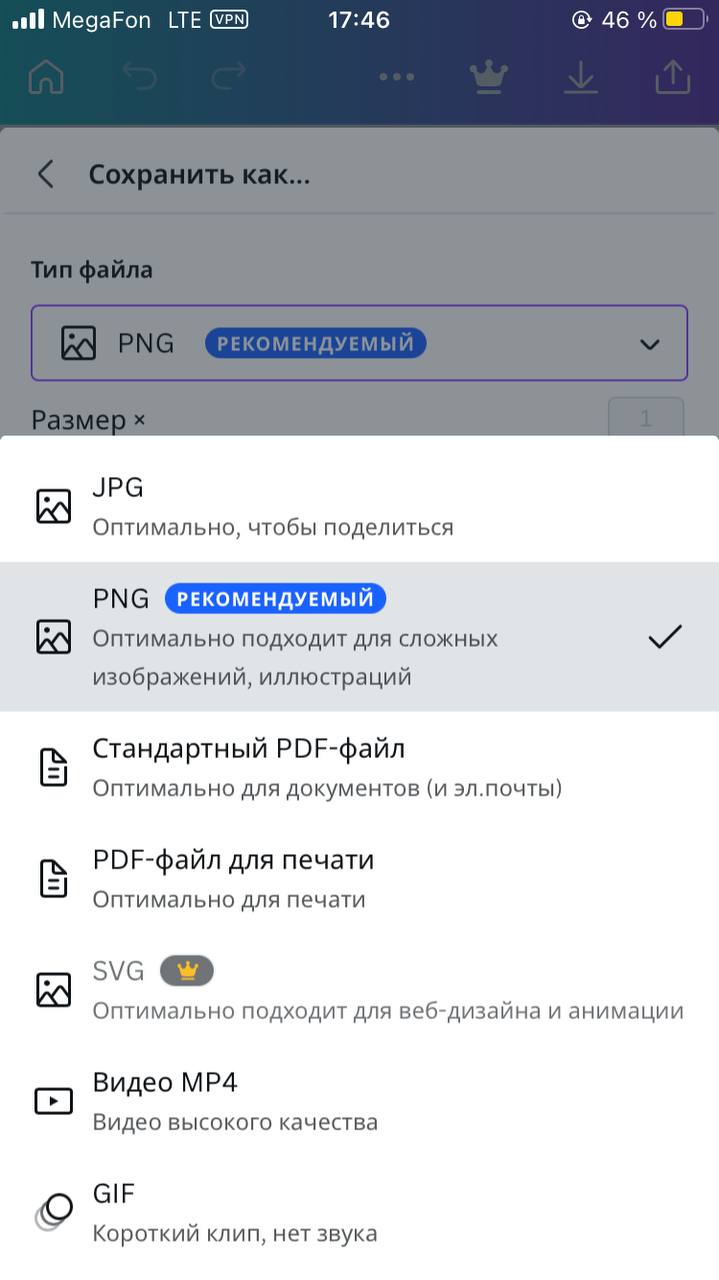
Task: Tap the share upload icon
Action: click(673, 77)
